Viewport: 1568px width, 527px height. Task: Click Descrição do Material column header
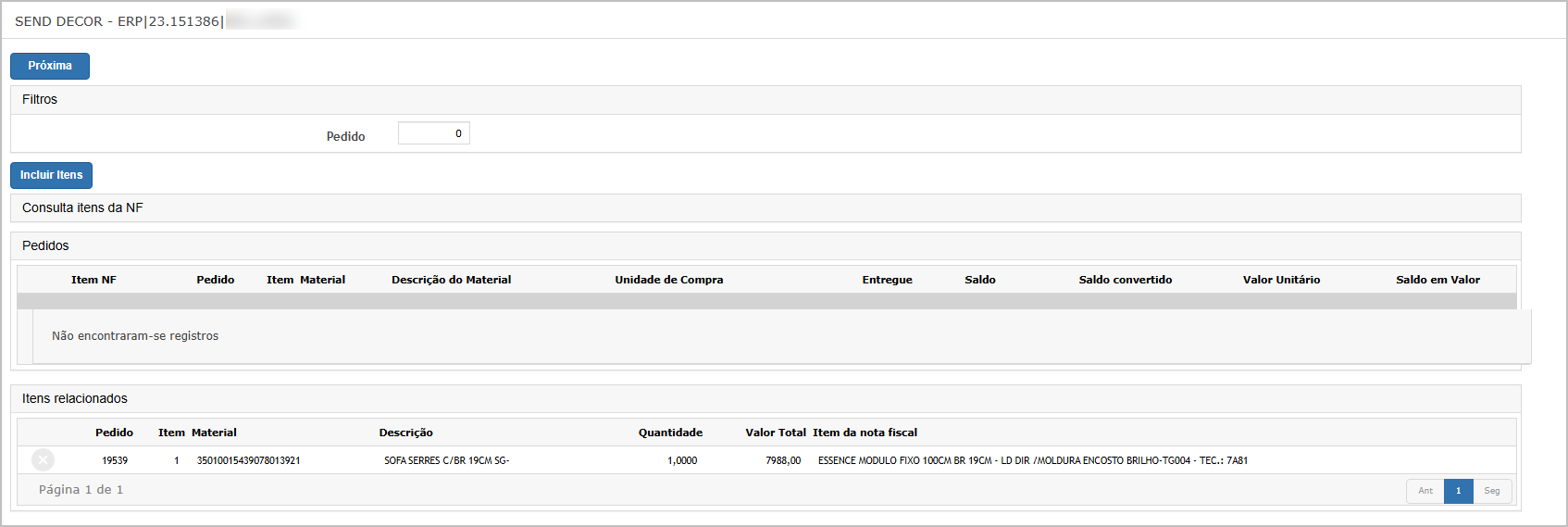point(451,280)
